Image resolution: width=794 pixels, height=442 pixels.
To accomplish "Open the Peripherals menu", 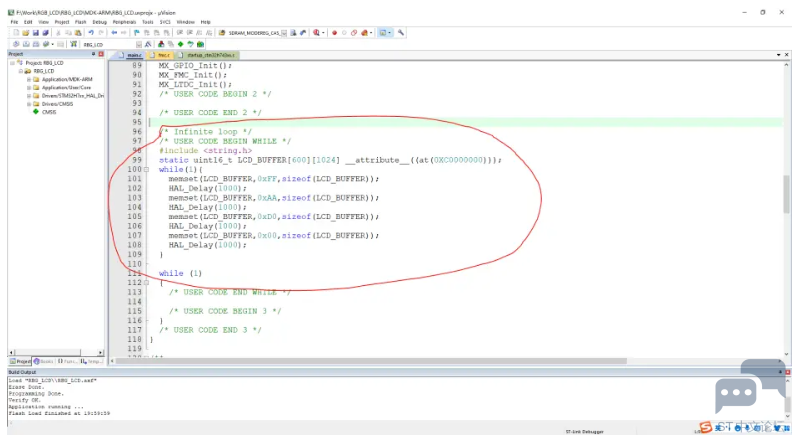I will click(x=124, y=22).
